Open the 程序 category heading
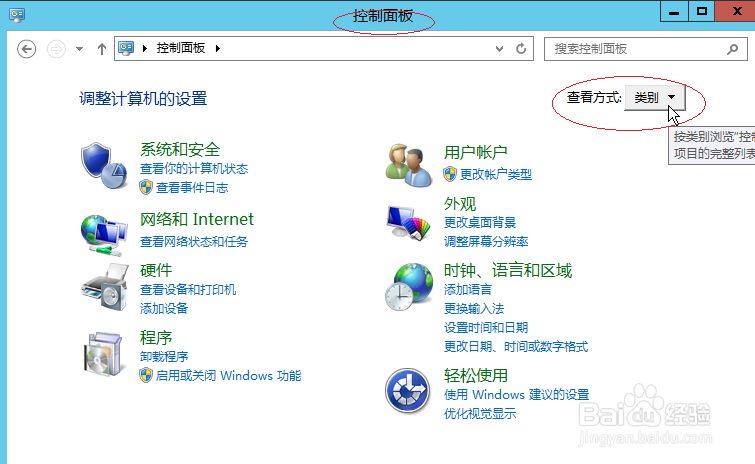 coord(156,337)
